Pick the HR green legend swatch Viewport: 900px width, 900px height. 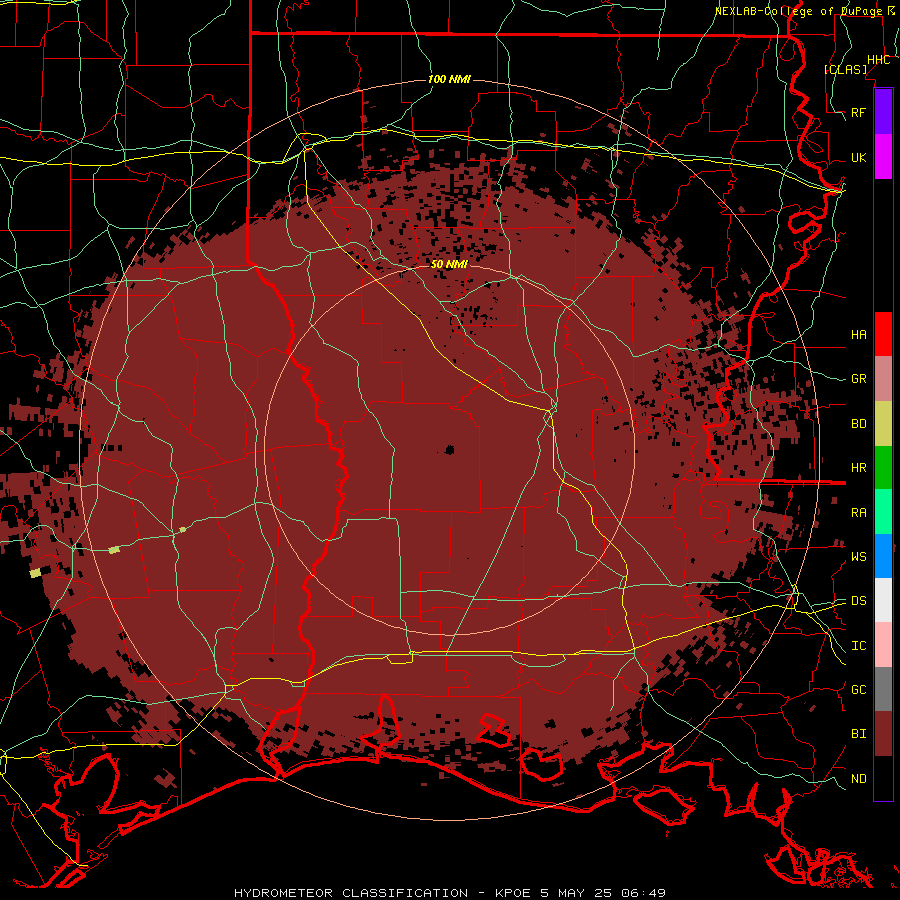coord(883,468)
